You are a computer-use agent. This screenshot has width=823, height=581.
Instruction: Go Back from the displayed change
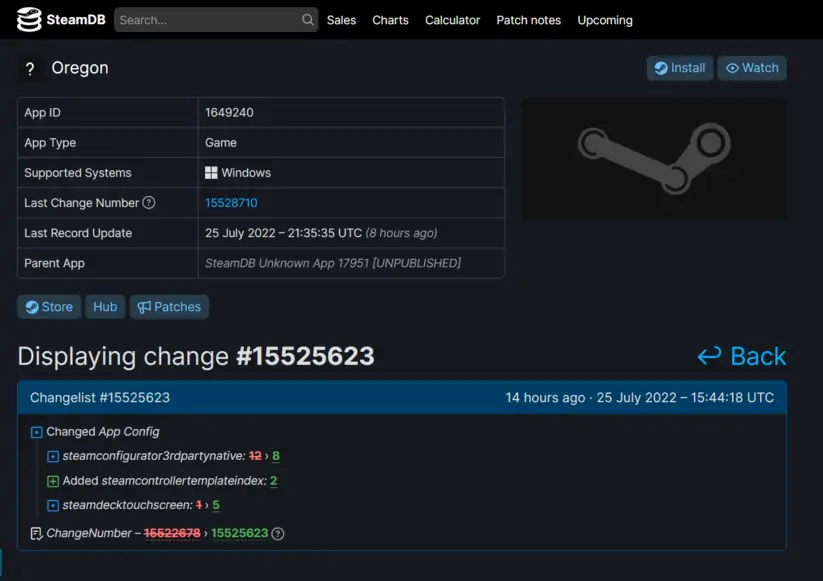tap(741, 356)
